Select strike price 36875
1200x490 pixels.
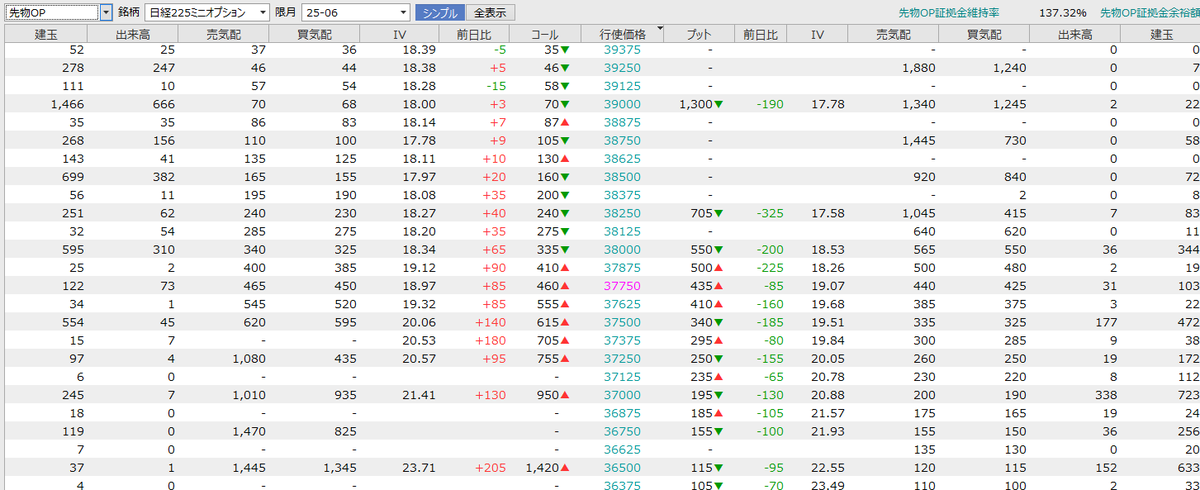tap(623, 412)
